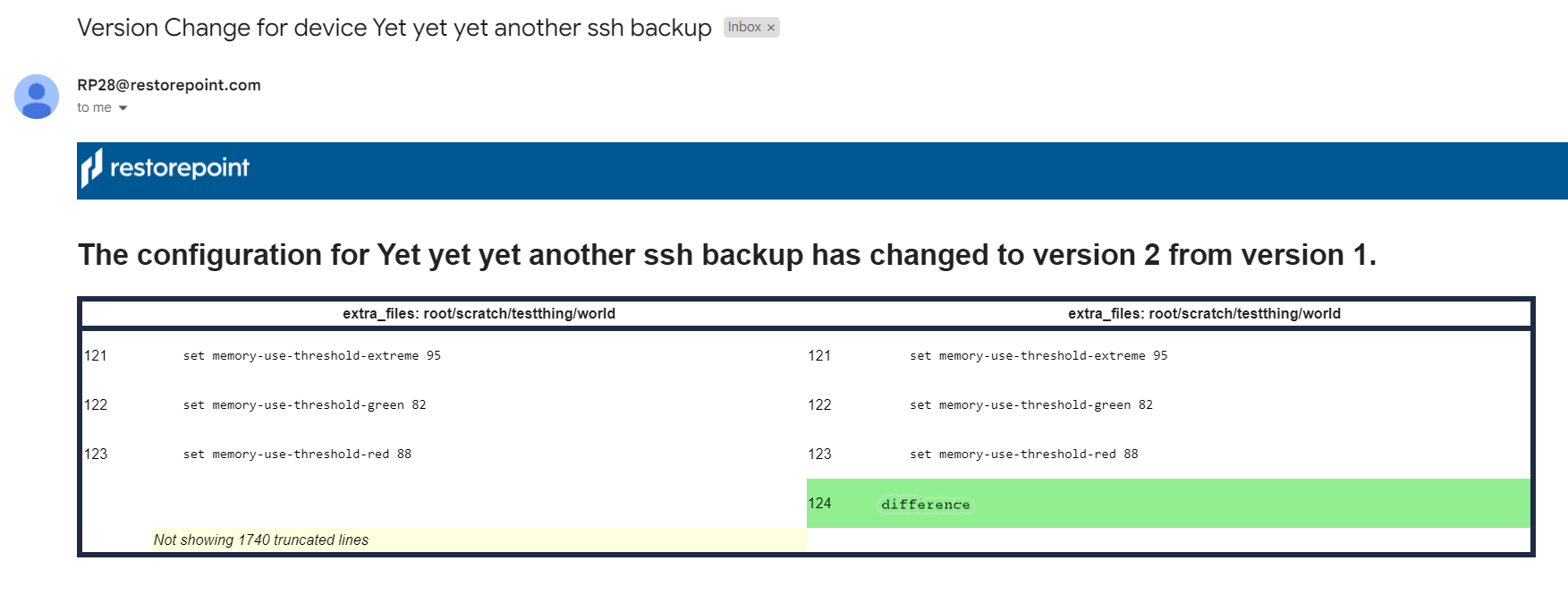This screenshot has width=1568, height=612.
Task: Click line number 121 in left column
Action: (96, 356)
